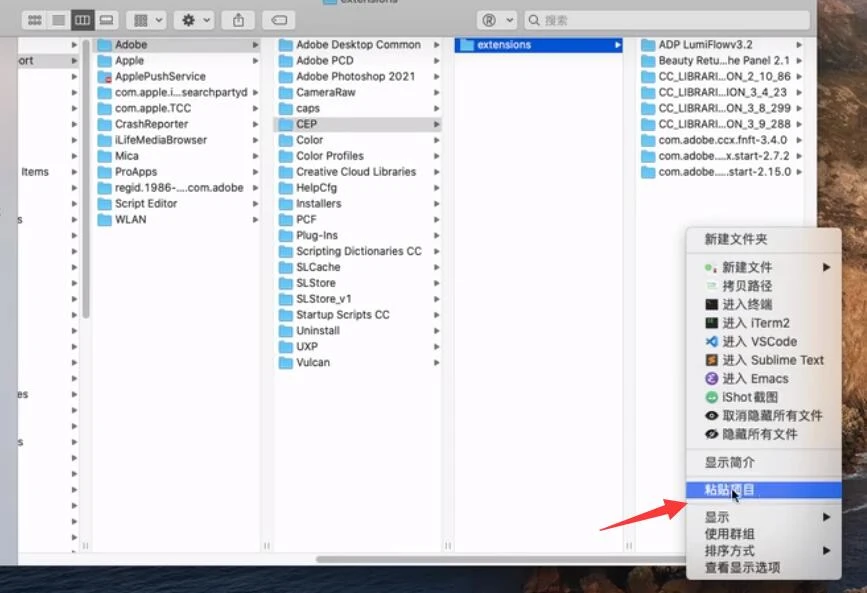867x593 pixels.
Task: Click the Color Profiles folder icon
Action: [286, 157]
